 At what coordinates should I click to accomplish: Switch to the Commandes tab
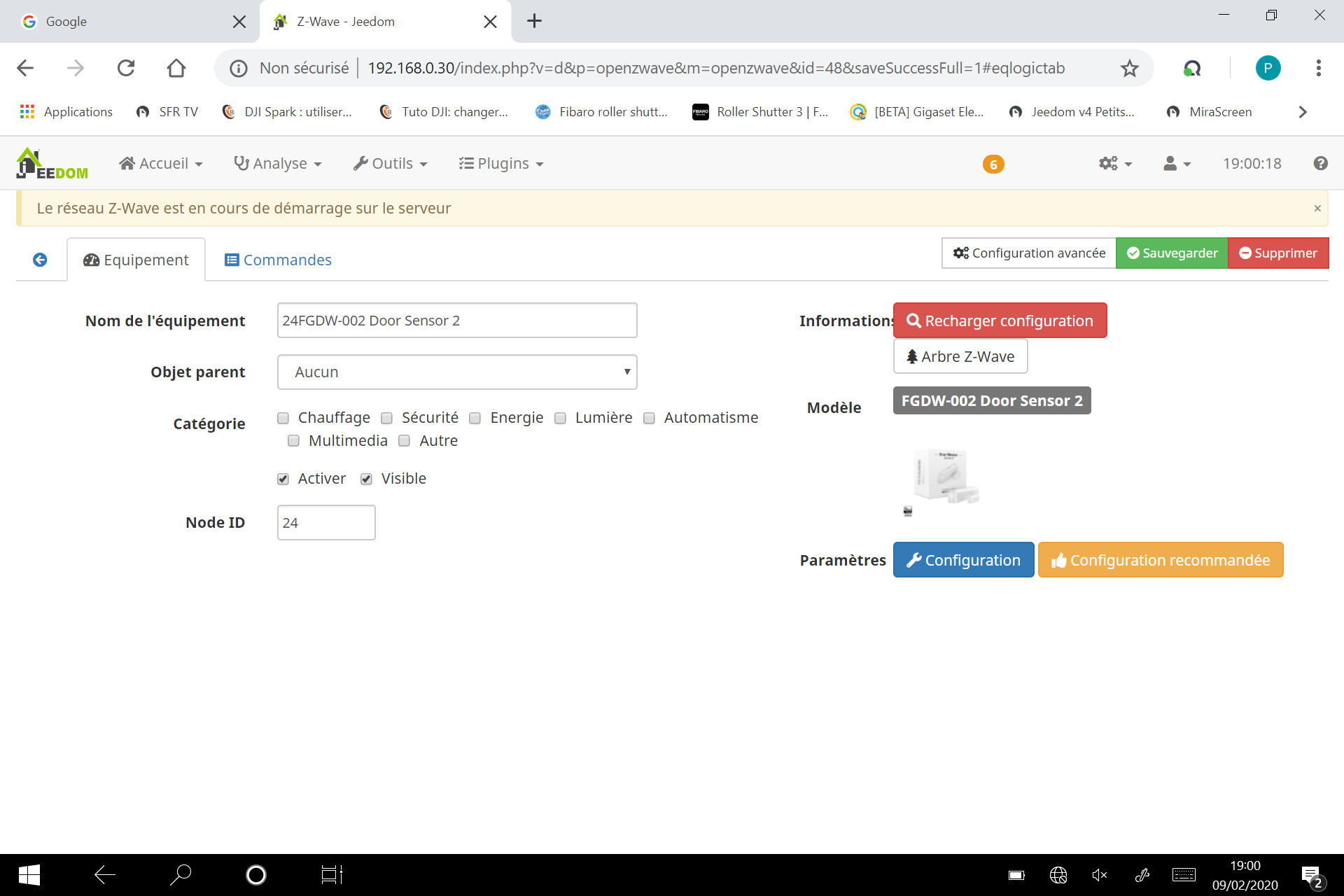(x=278, y=260)
